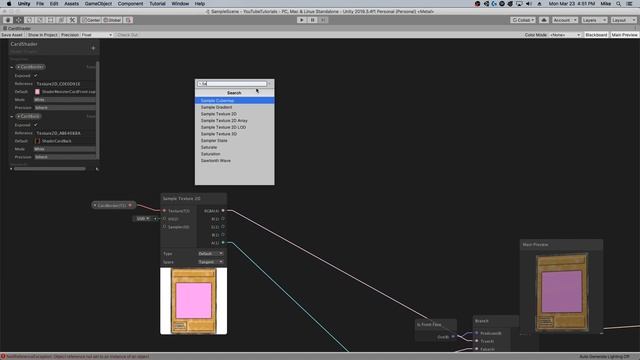Choose Saturation from search results

235,154
